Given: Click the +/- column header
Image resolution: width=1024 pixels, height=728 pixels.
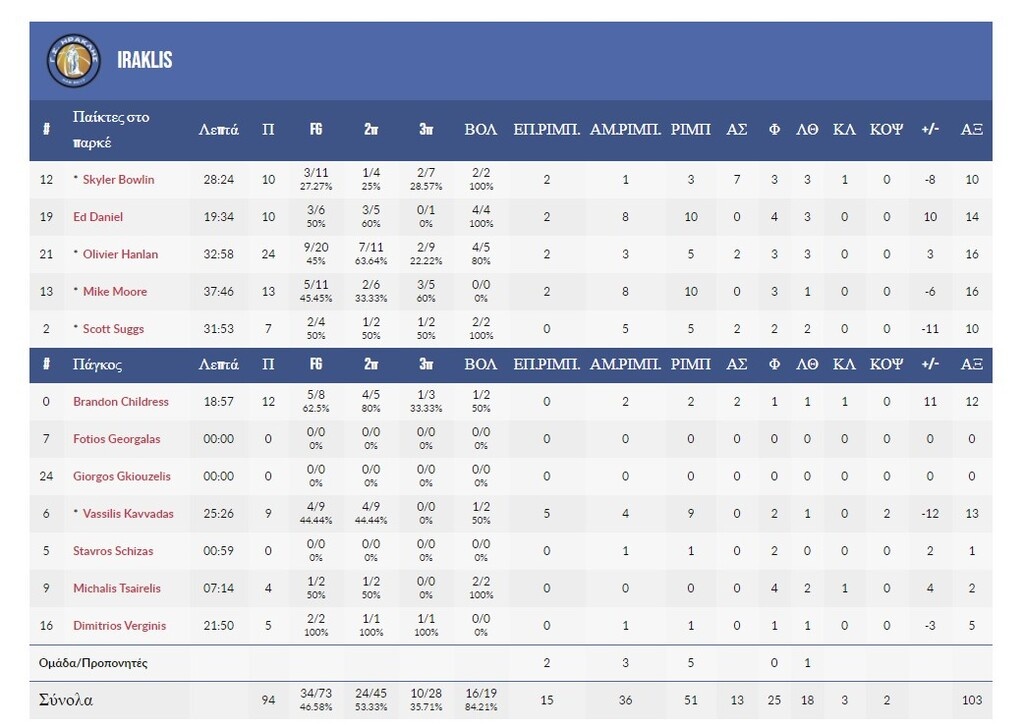Looking at the screenshot, I should (x=930, y=130).
